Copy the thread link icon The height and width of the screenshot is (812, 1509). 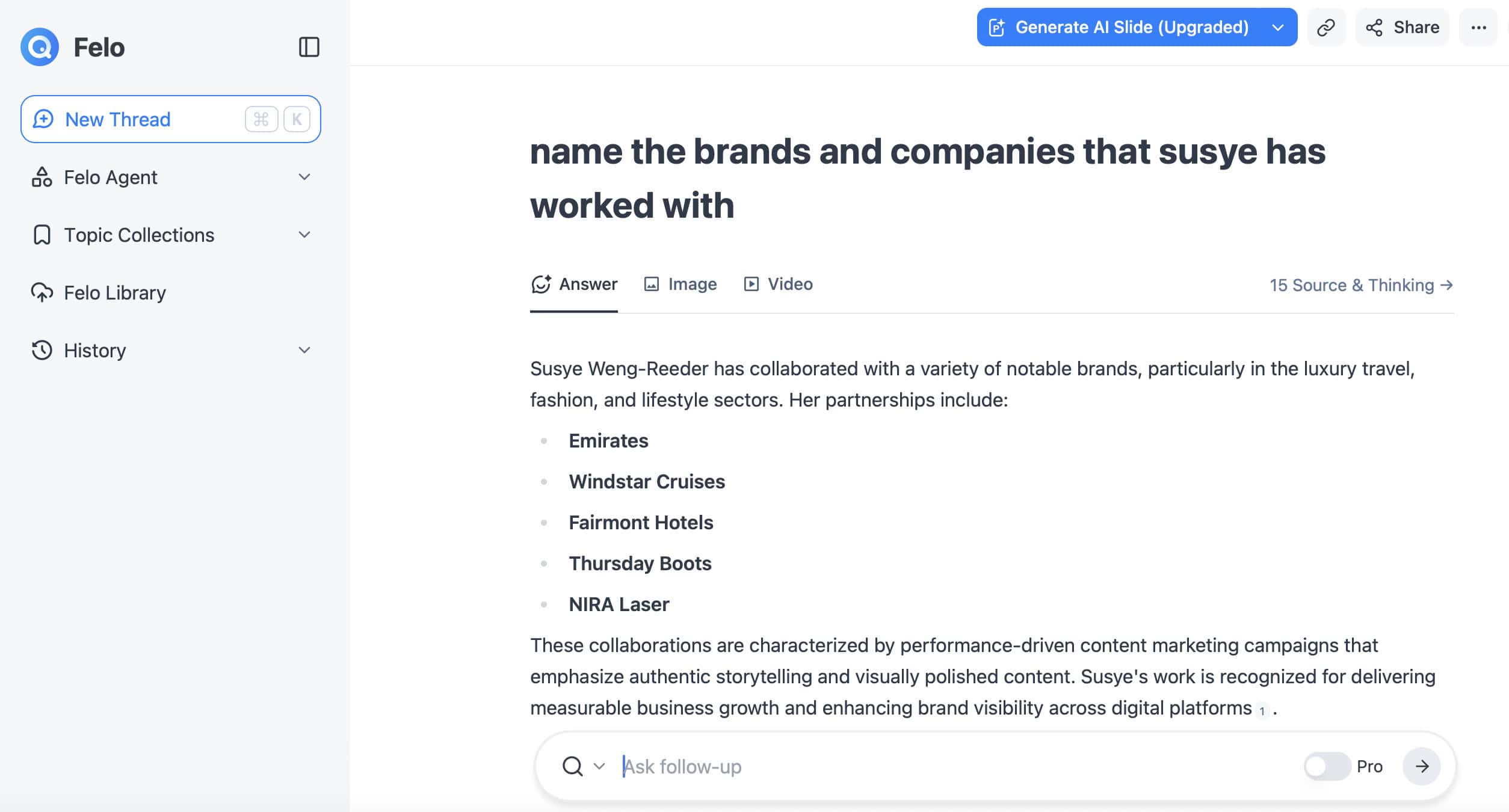tap(1326, 27)
